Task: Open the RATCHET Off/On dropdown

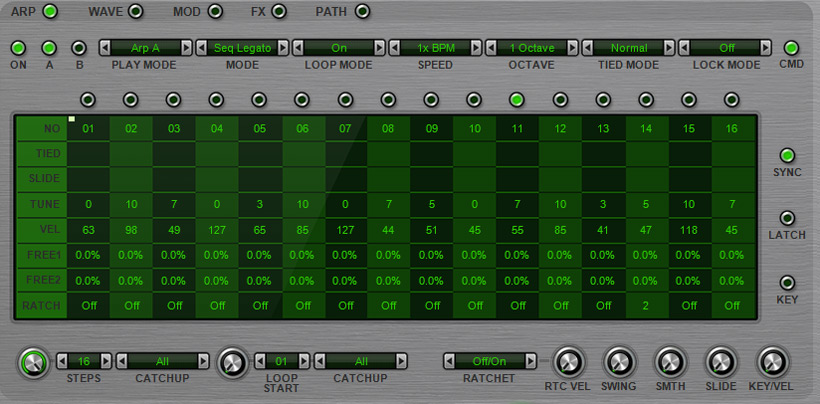Action: [x=490, y=361]
